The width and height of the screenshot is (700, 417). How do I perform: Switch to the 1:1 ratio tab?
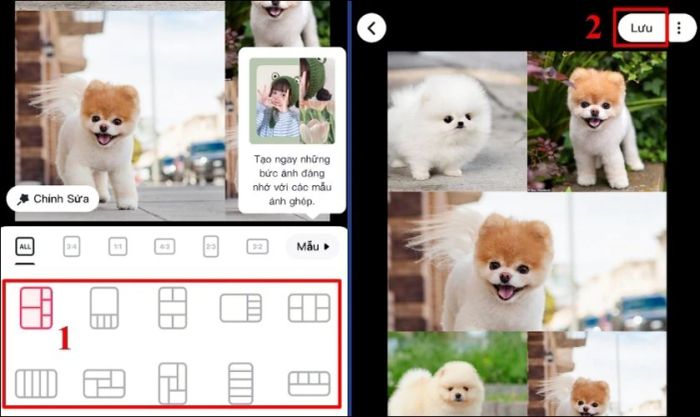[x=118, y=246]
